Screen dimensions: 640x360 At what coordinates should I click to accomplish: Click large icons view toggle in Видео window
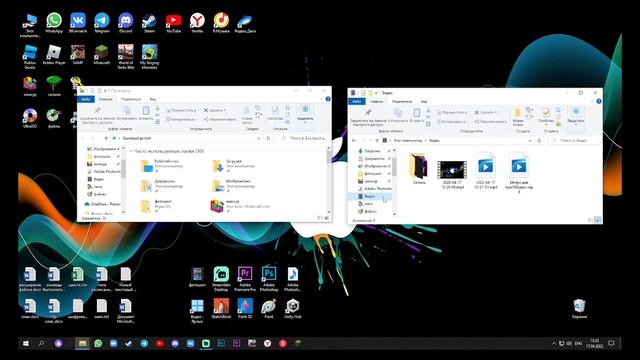pos(597,220)
